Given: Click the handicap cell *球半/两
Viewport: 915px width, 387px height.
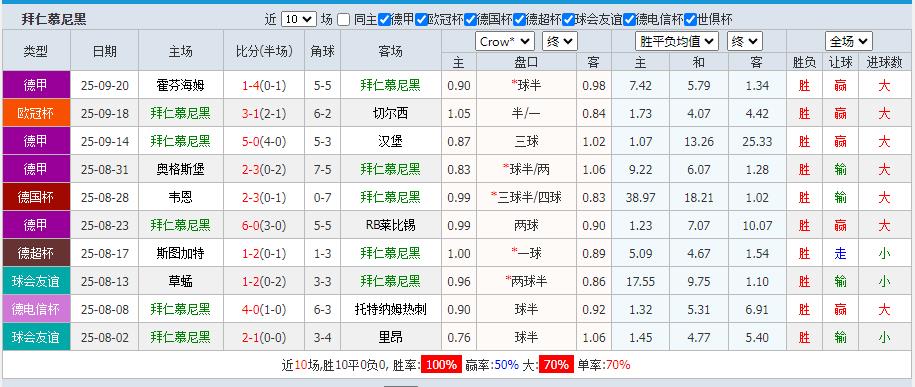Looking at the screenshot, I should (x=526, y=170).
